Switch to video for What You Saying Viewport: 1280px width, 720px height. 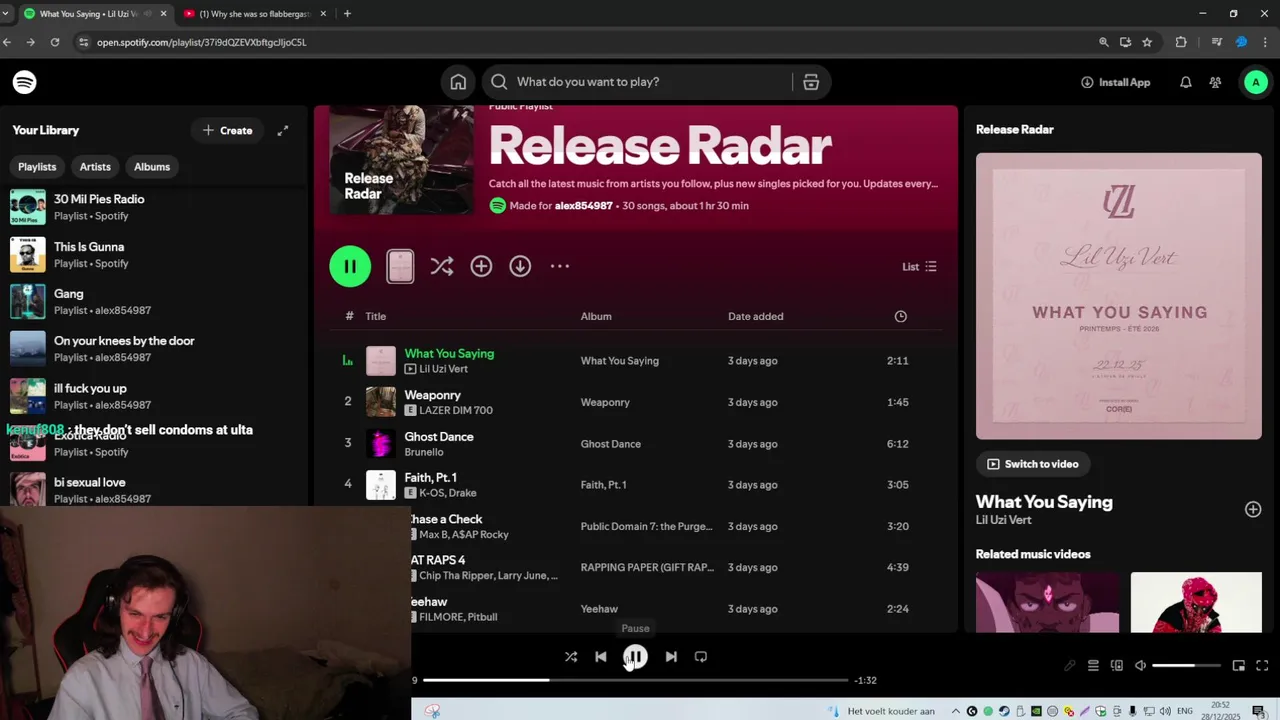click(x=1033, y=464)
